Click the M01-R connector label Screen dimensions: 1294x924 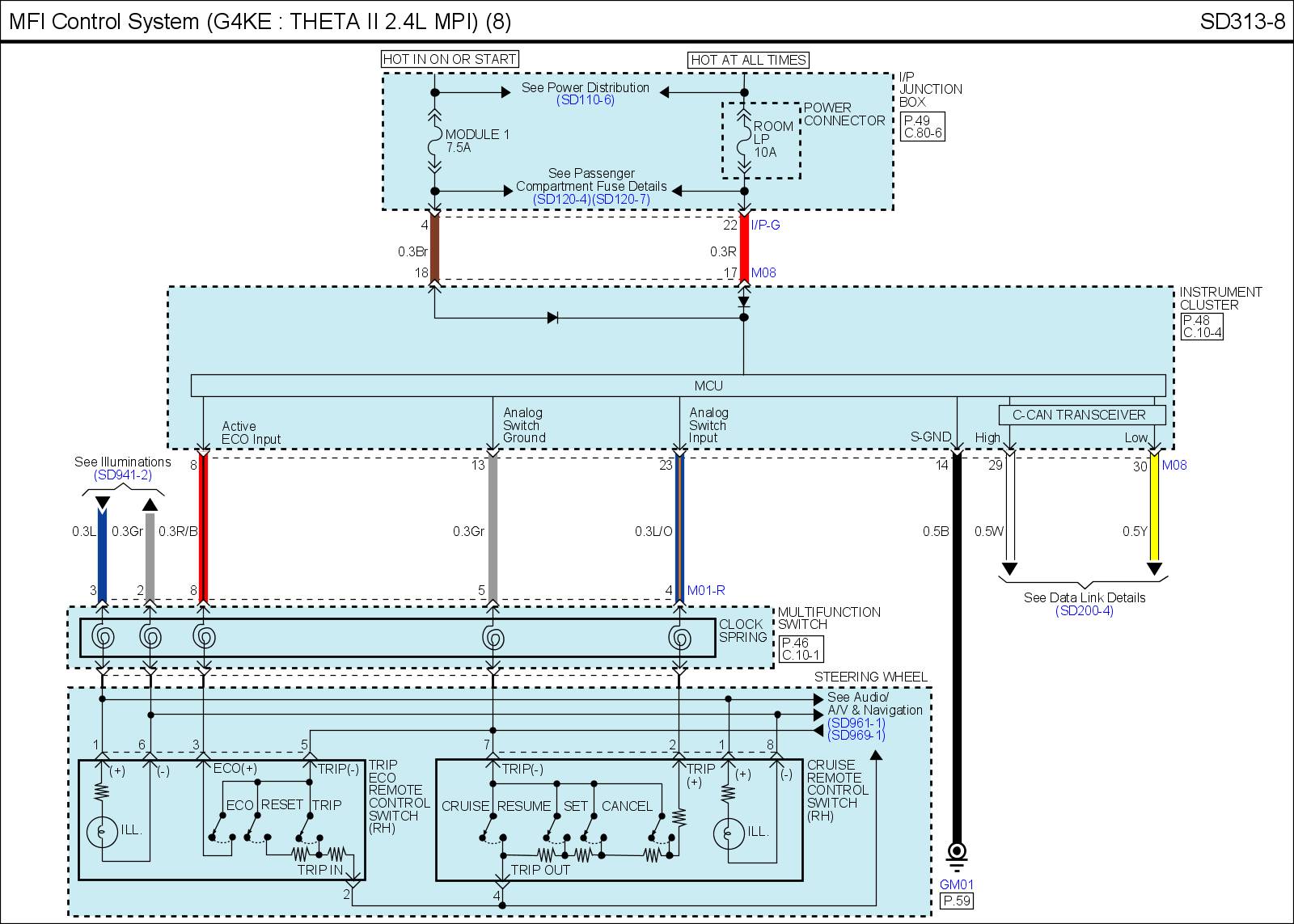705,591
